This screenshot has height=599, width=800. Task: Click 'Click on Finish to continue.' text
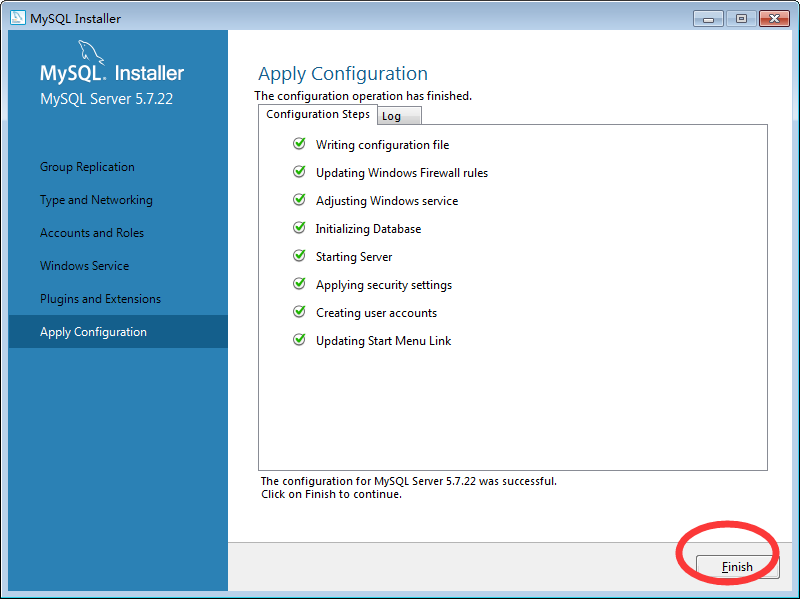coord(332,494)
